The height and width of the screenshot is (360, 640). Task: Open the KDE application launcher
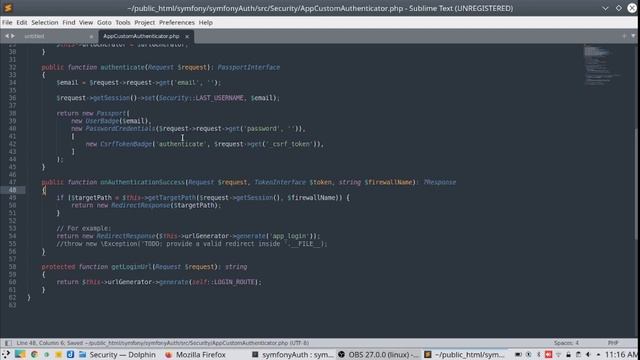point(6,354)
